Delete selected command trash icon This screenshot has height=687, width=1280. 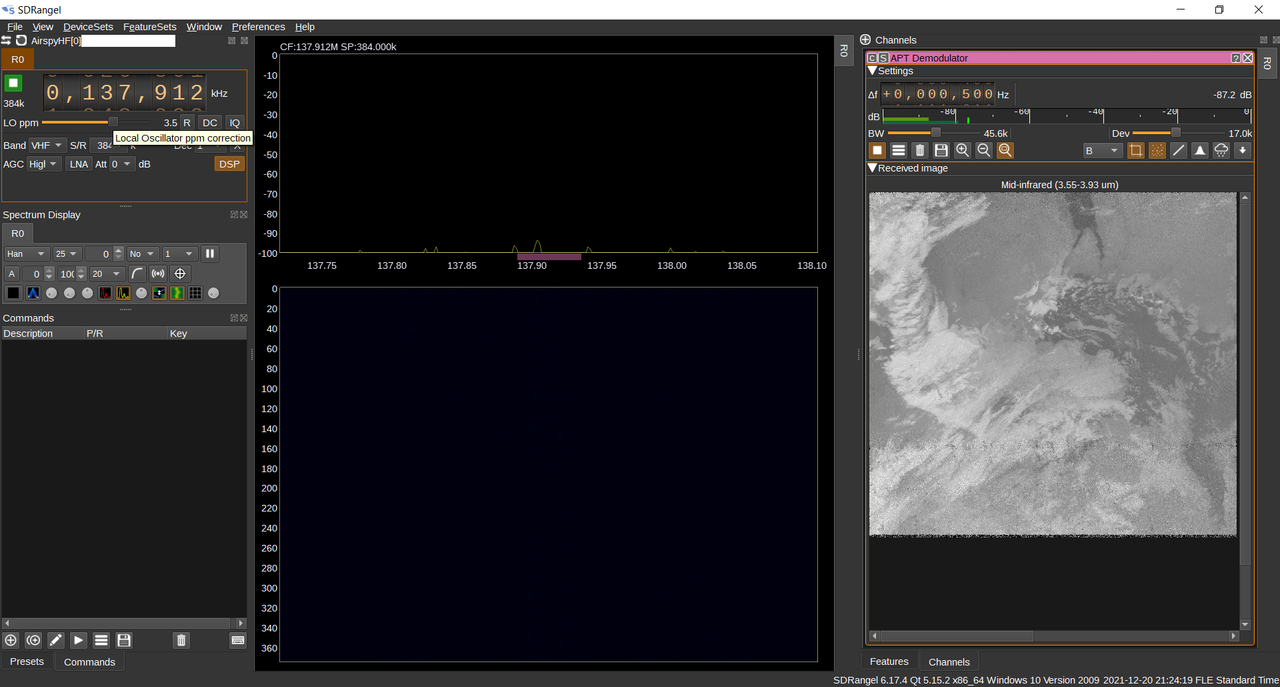coord(181,640)
